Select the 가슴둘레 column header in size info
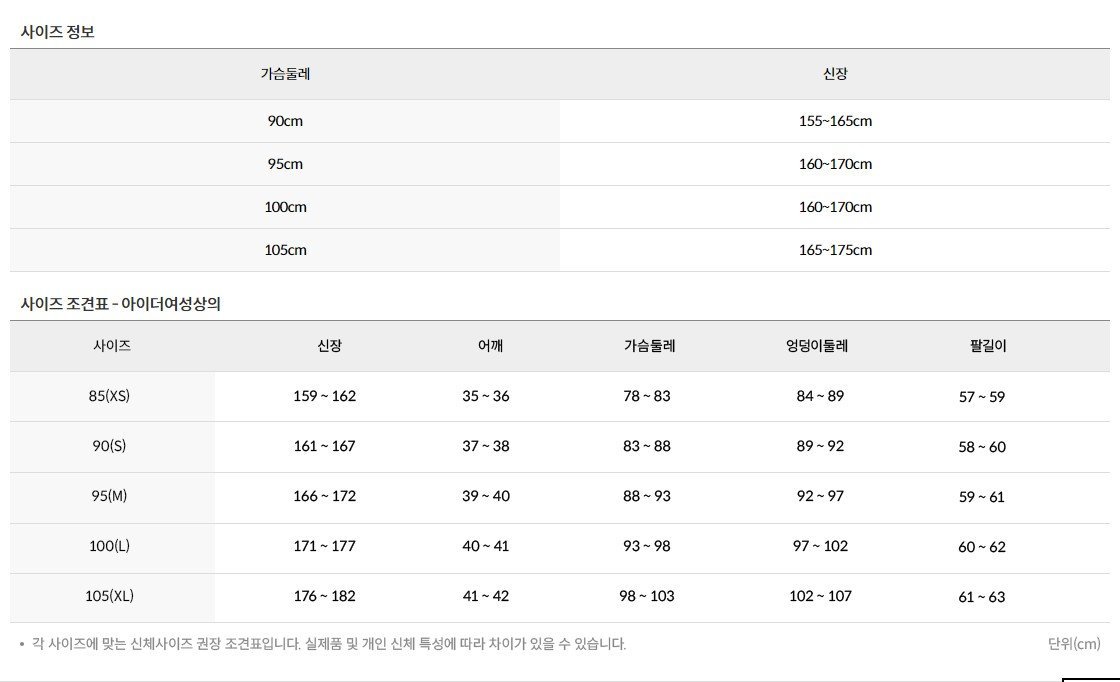The image size is (1120, 682). coord(285,74)
